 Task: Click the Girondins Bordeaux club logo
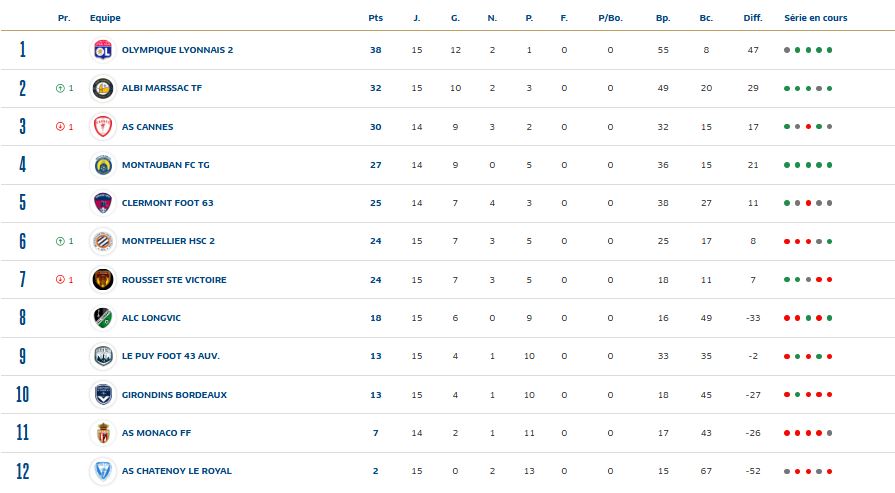tap(102, 395)
